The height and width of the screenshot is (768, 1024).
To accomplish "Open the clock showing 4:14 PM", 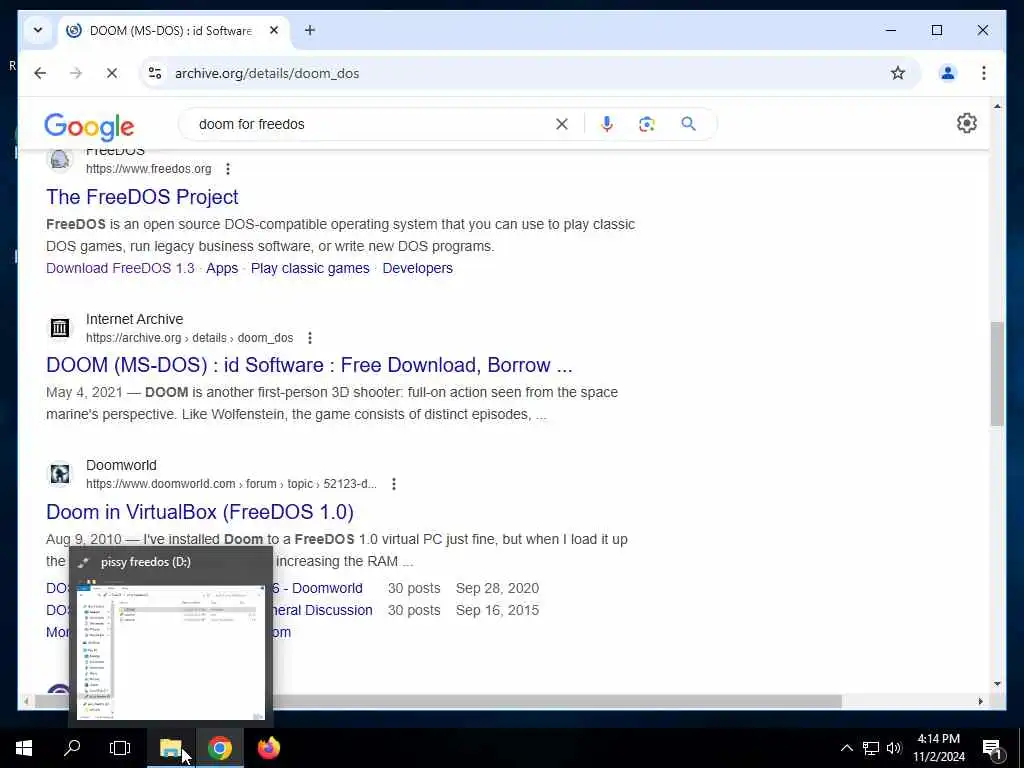I will click(x=938, y=748).
